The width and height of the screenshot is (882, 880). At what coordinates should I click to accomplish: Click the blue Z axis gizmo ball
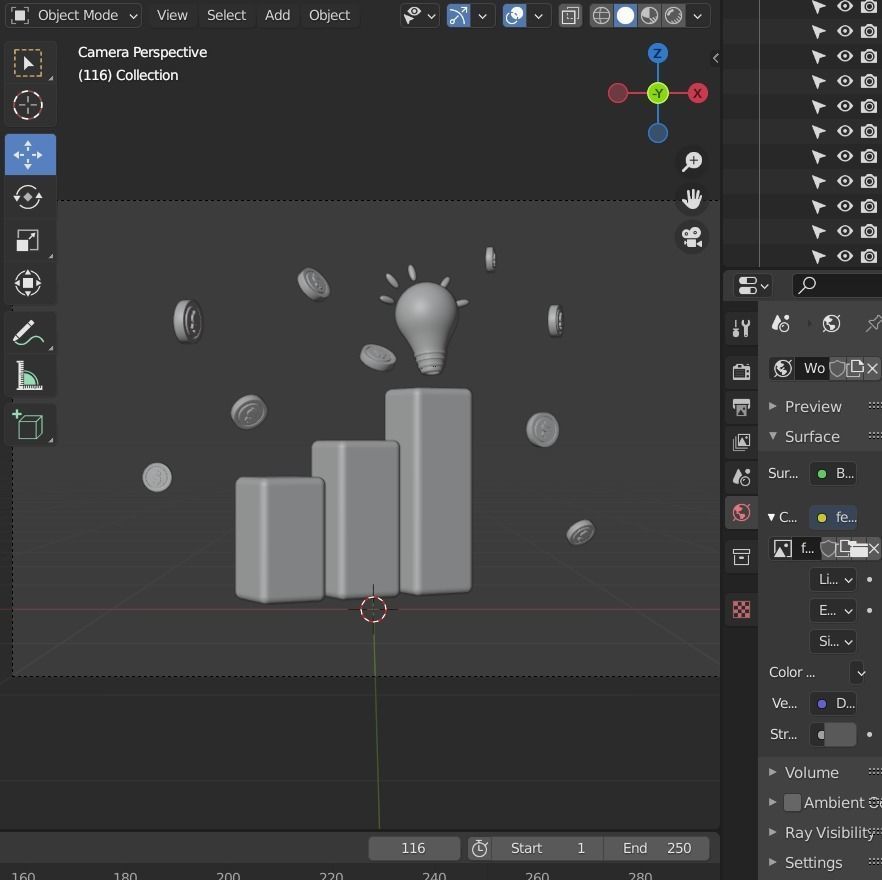(x=657, y=54)
